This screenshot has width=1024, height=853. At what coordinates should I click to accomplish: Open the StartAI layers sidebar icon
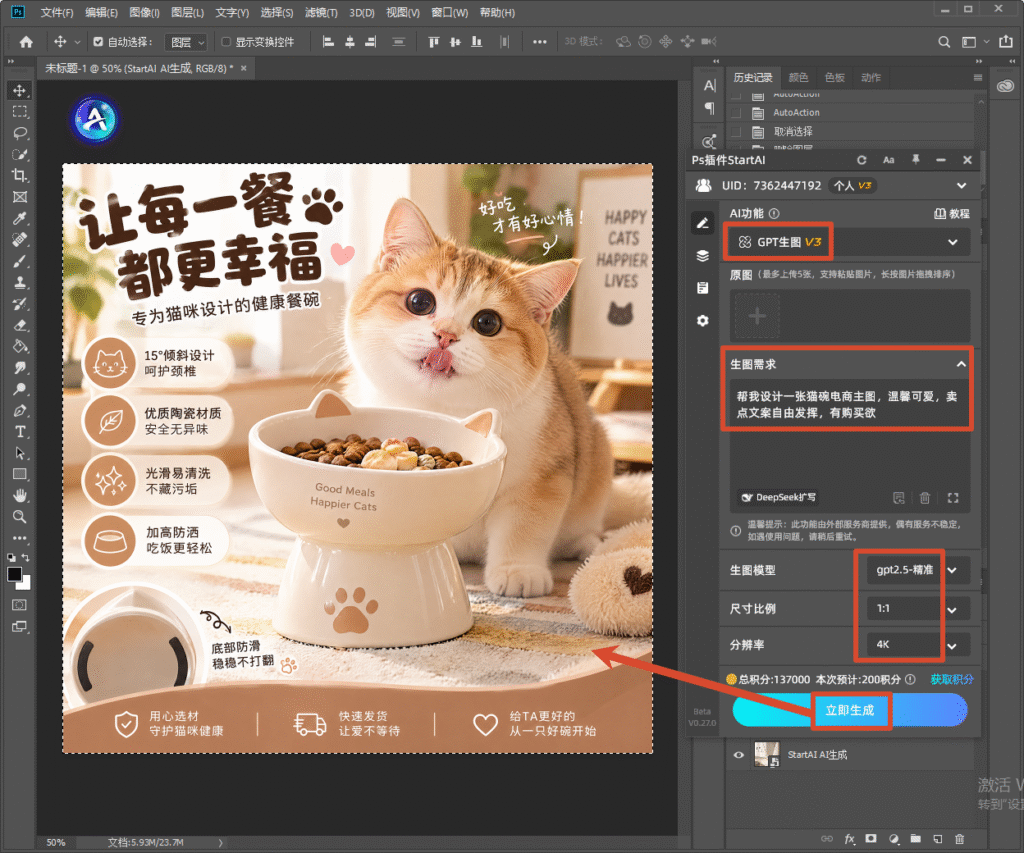703,255
